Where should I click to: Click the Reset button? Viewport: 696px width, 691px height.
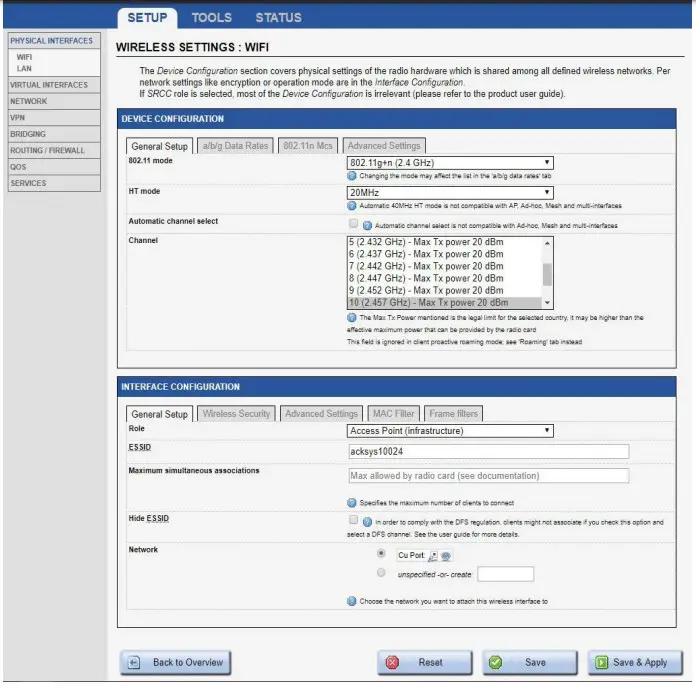pyautogui.click(x=425, y=663)
